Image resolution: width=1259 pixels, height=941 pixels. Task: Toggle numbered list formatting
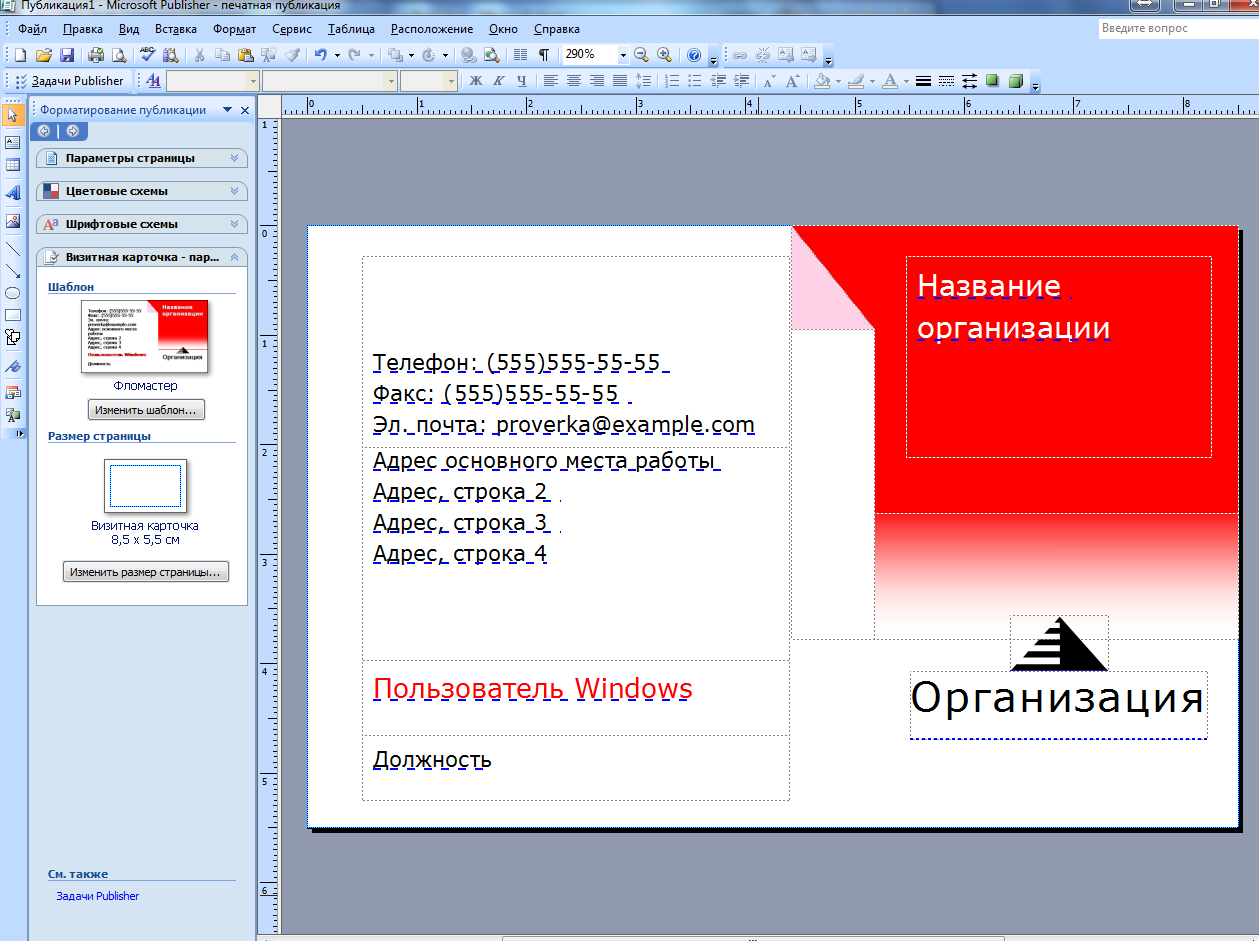pos(672,81)
